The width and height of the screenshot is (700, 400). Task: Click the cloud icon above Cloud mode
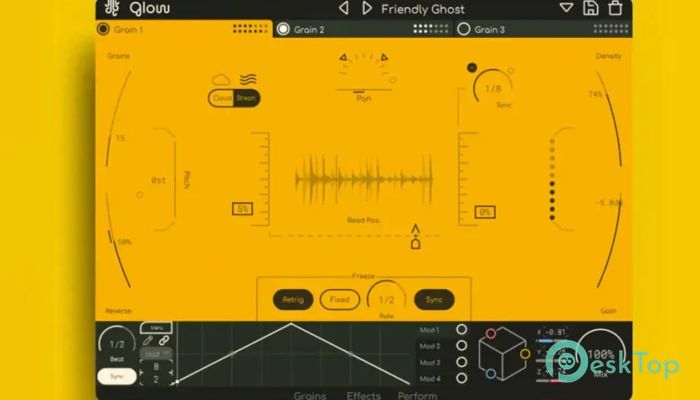pyautogui.click(x=221, y=79)
